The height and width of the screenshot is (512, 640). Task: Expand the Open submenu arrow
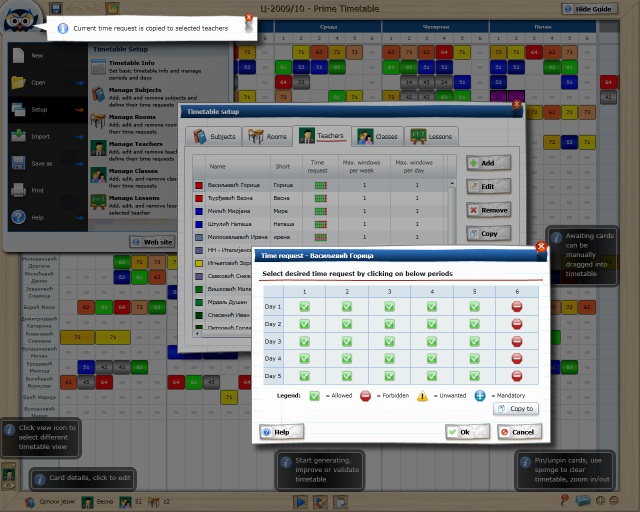[79, 83]
